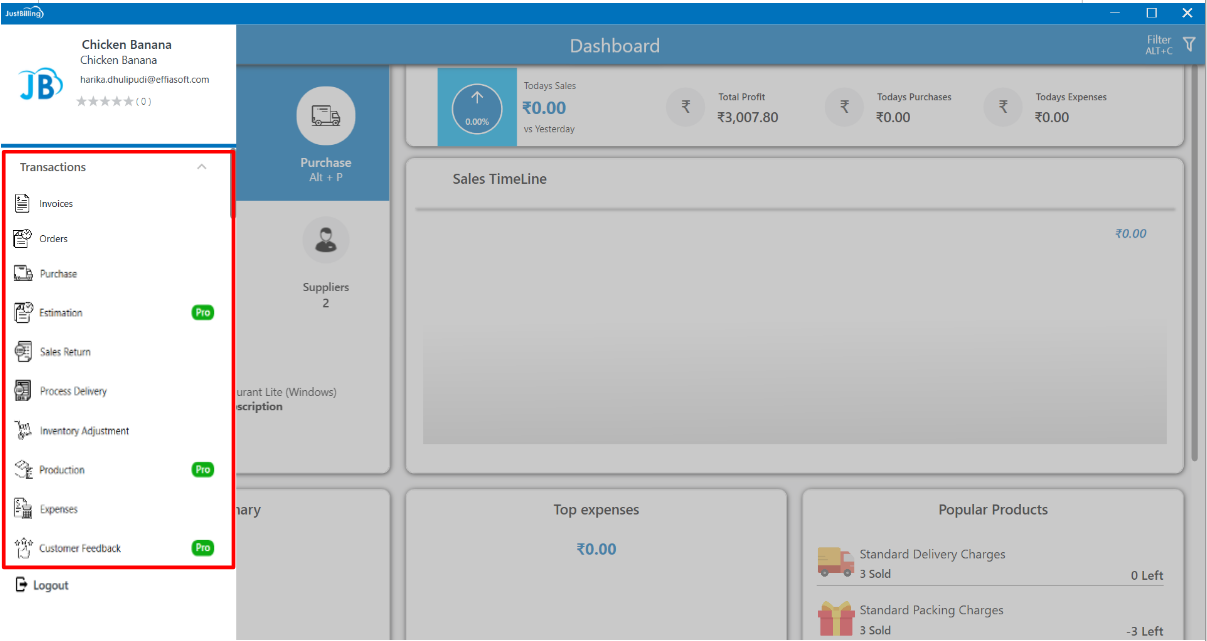
Task: Click the Customer Feedback icon
Action: click(x=23, y=548)
